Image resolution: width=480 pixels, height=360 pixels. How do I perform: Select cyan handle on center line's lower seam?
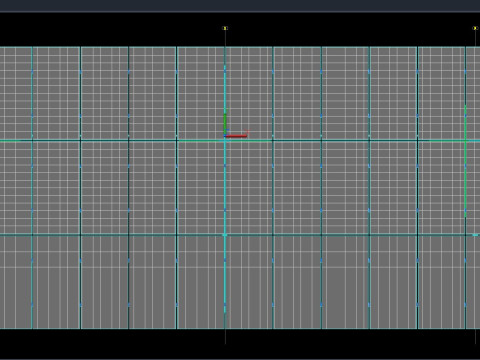[225, 235]
